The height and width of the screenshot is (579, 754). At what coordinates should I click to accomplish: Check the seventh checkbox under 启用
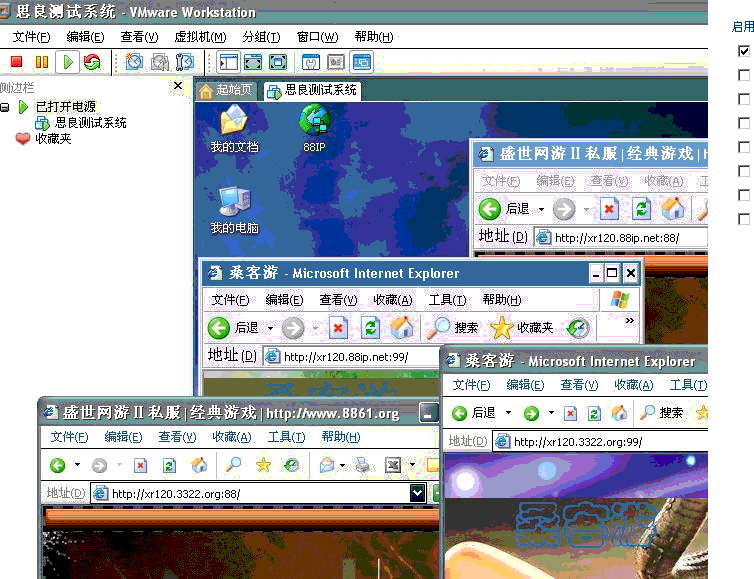click(744, 195)
